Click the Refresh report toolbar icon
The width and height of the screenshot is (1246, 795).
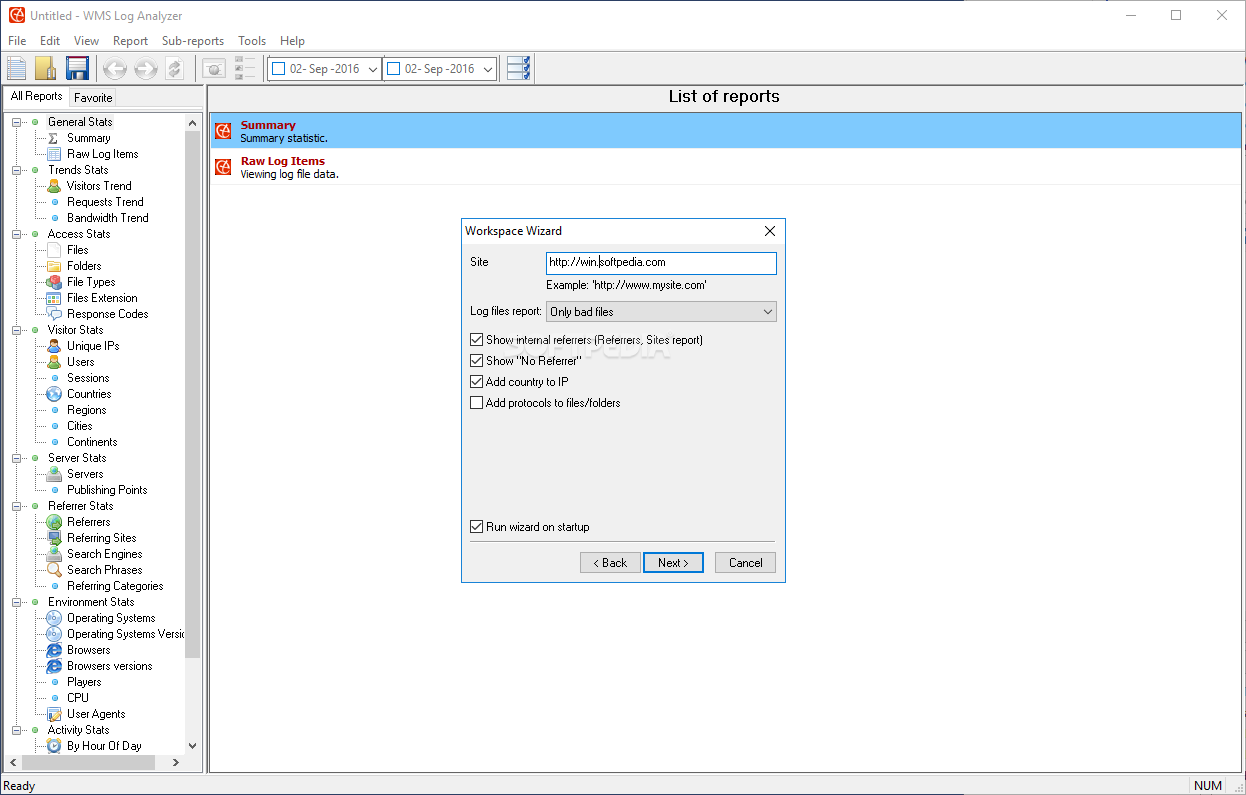pos(174,69)
